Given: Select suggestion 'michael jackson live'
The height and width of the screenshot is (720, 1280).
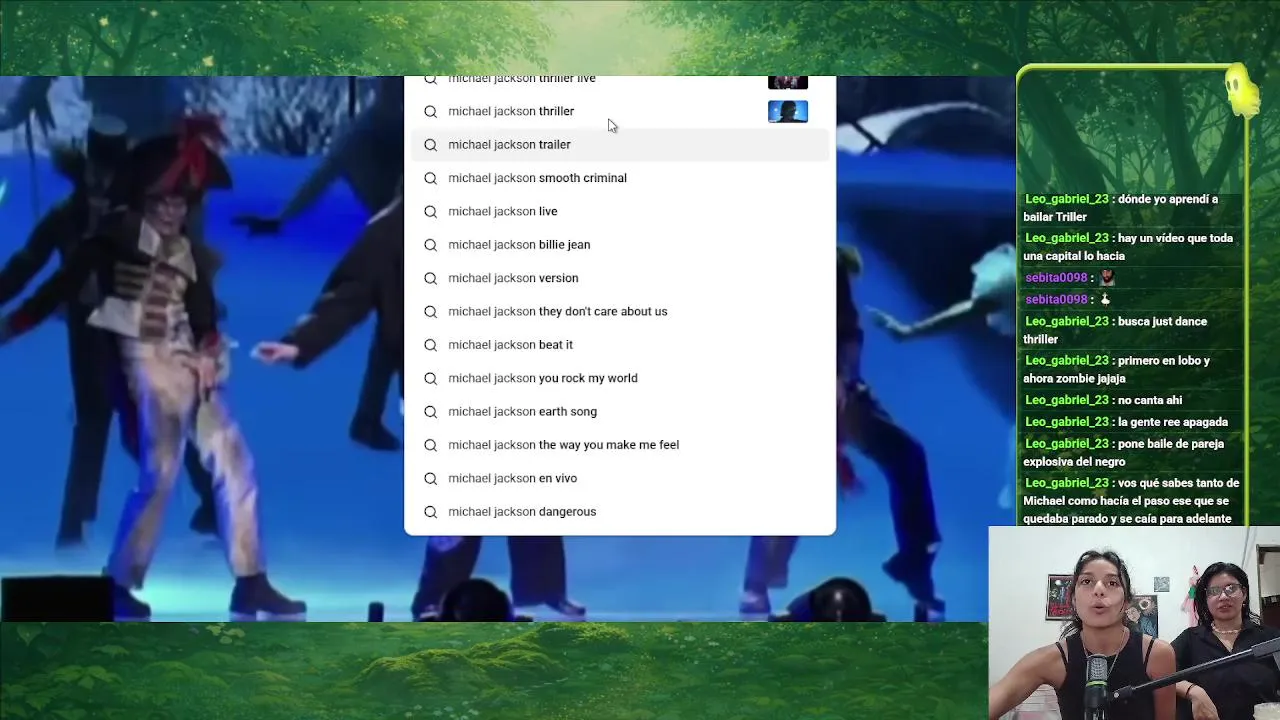Looking at the screenshot, I should click(620, 211).
